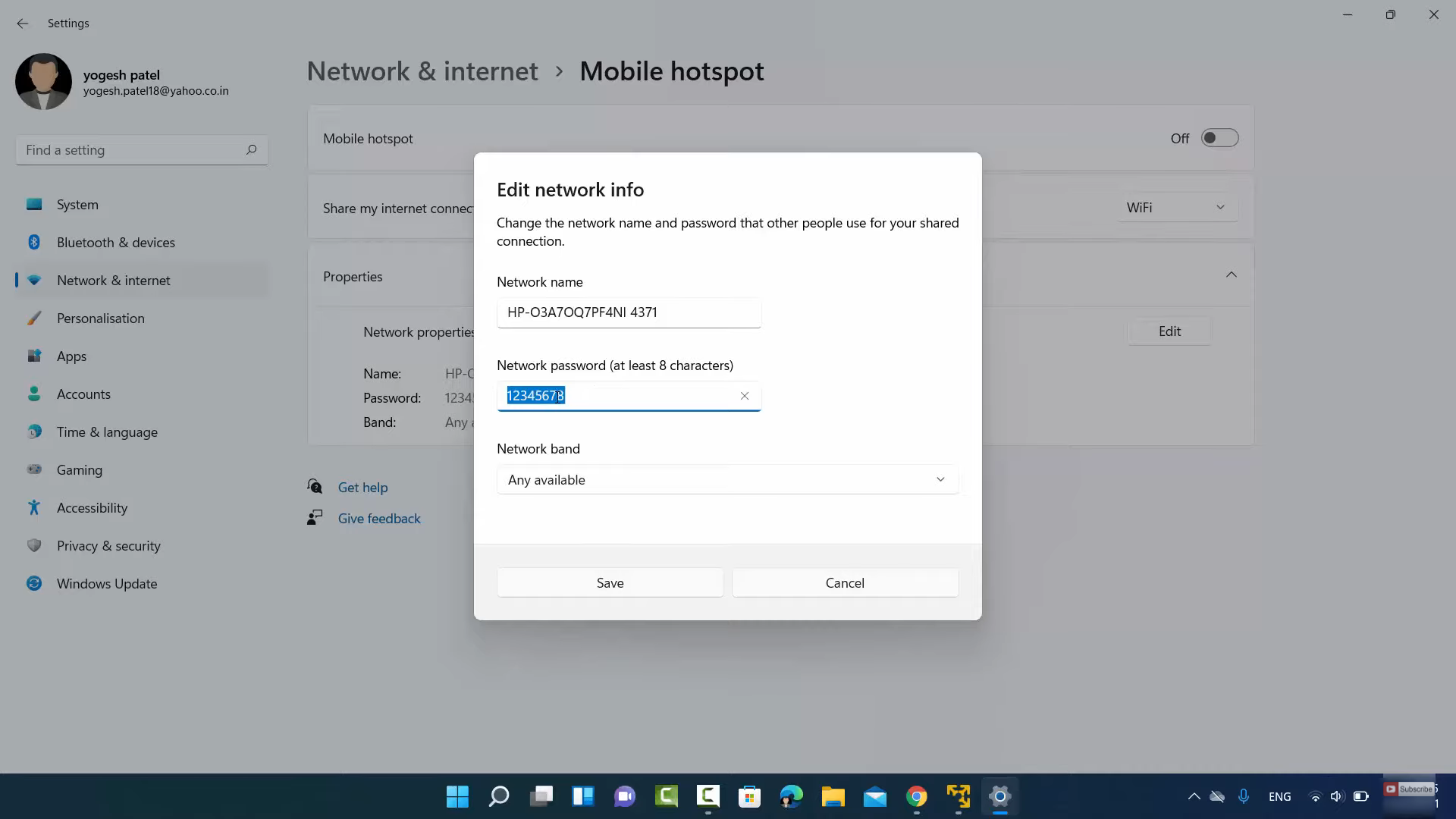
Task: Click the Network name text field
Action: [628, 312]
